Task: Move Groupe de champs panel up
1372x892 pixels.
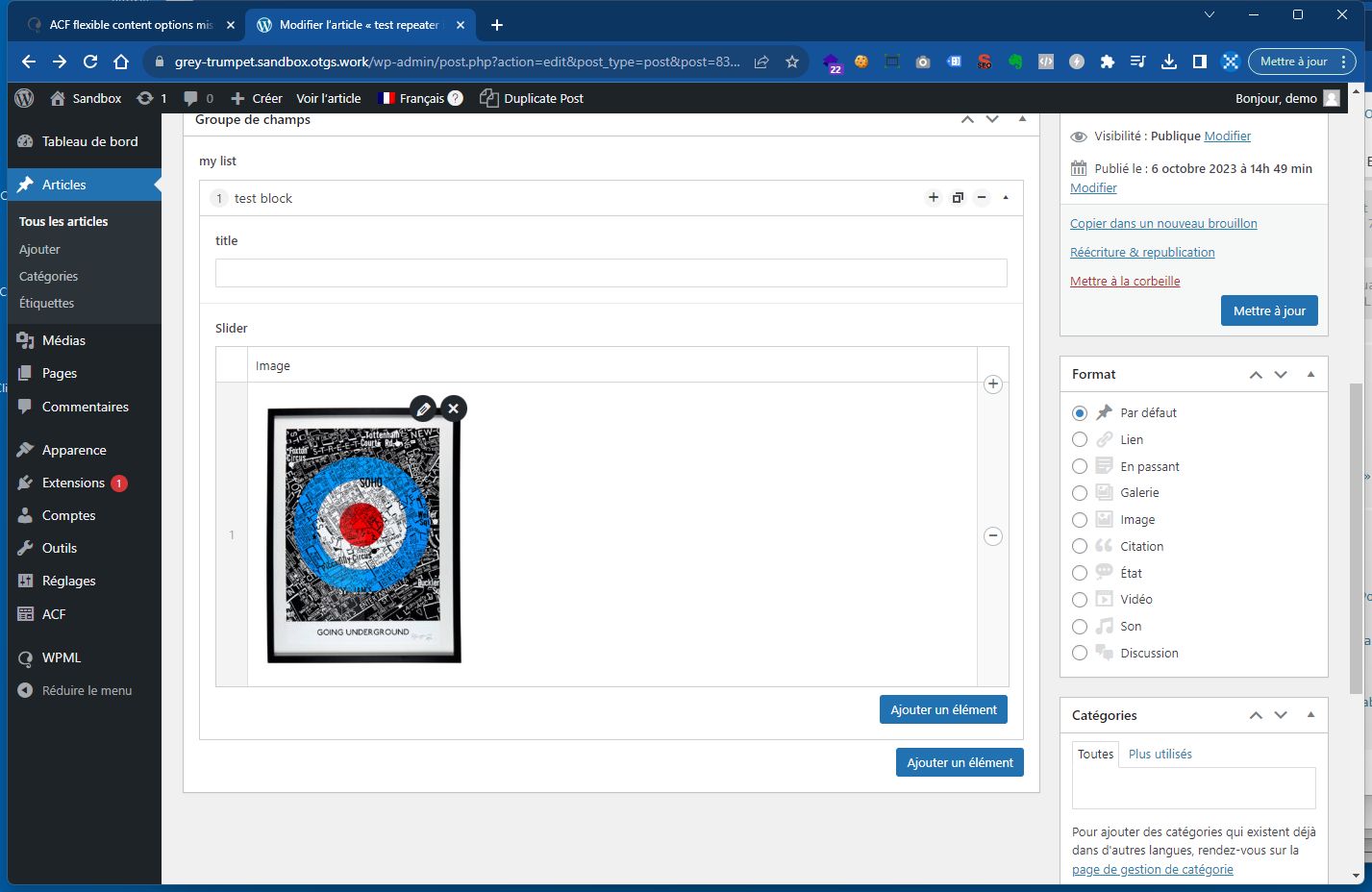Action: [967, 119]
